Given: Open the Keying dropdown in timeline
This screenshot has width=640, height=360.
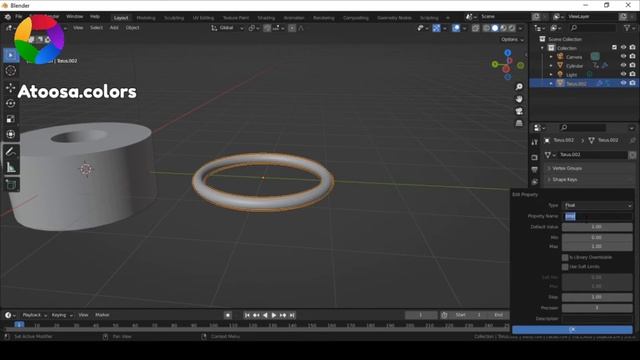Looking at the screenshot, I should (x=62, y=315).
